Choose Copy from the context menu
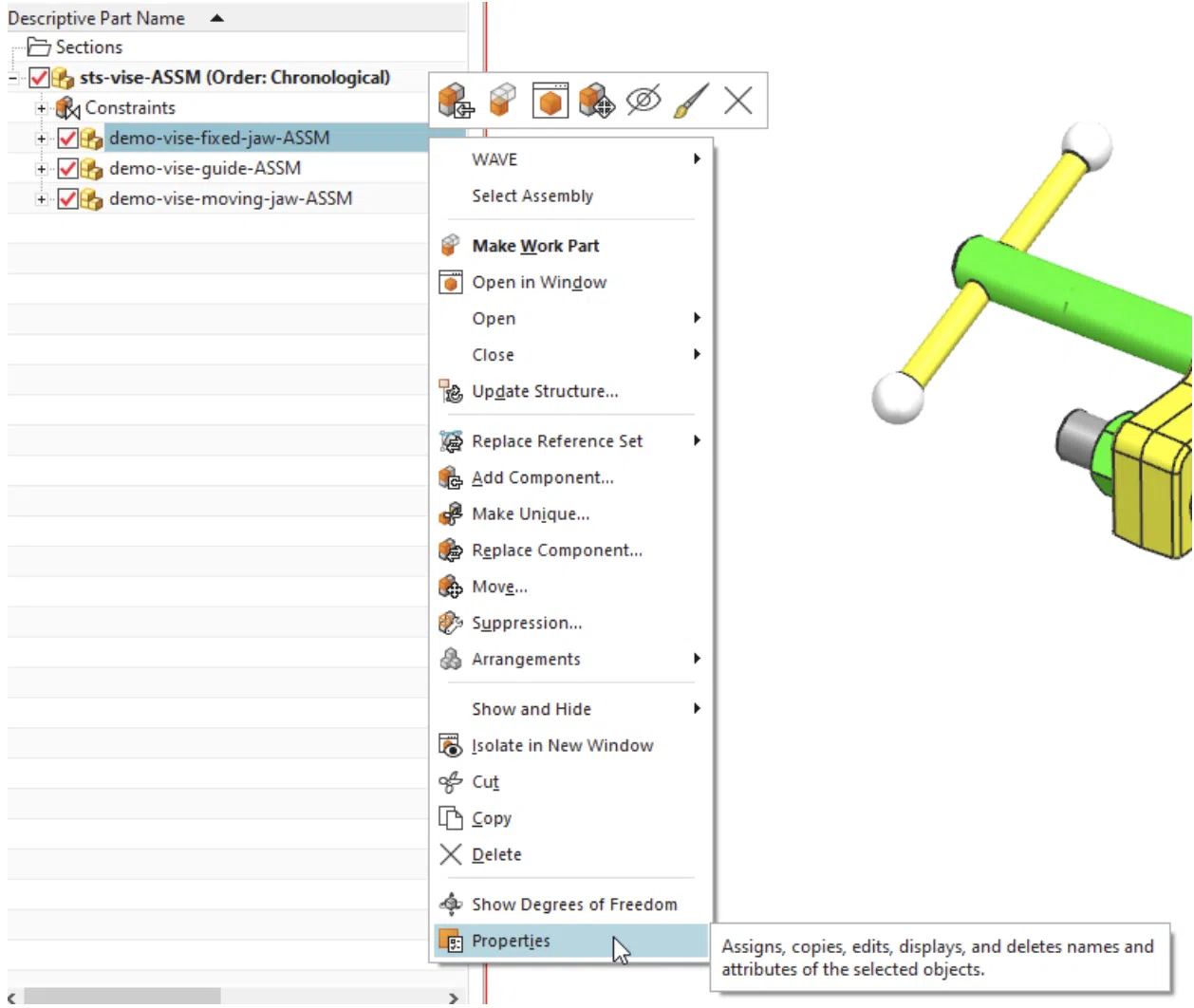The width and height of the screenshot is (1194, 1008). pos(571,818)
